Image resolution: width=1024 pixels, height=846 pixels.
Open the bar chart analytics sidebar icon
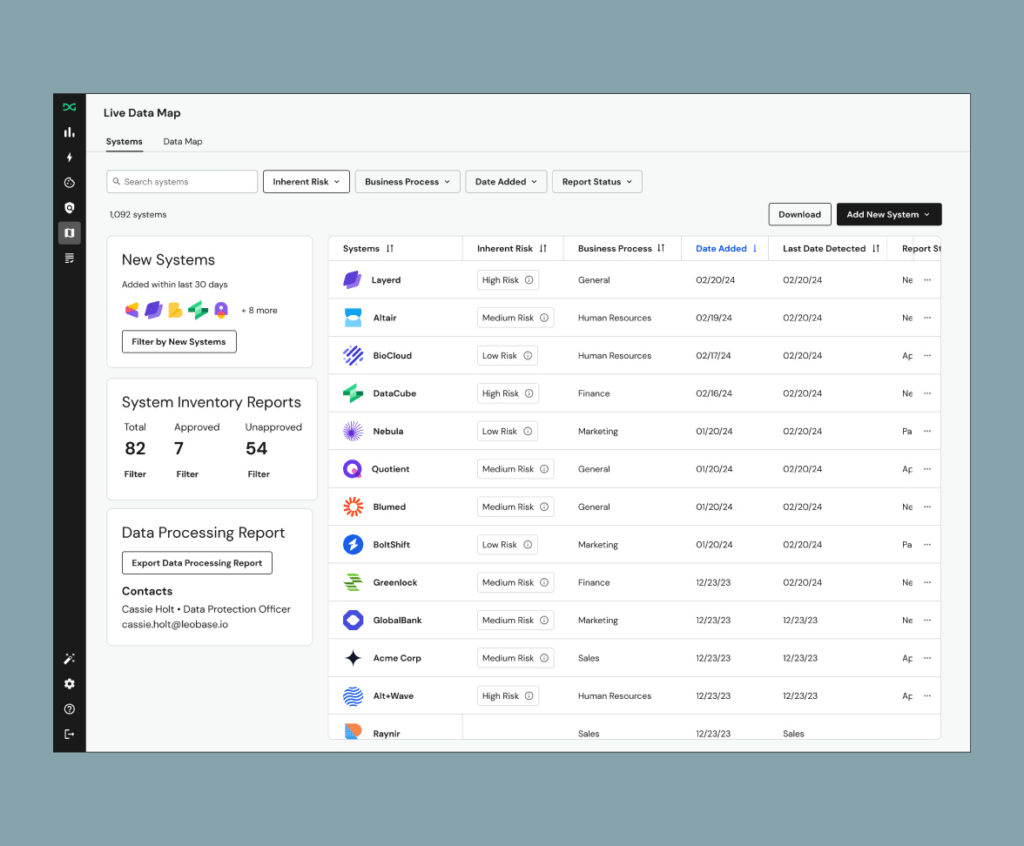69,132
